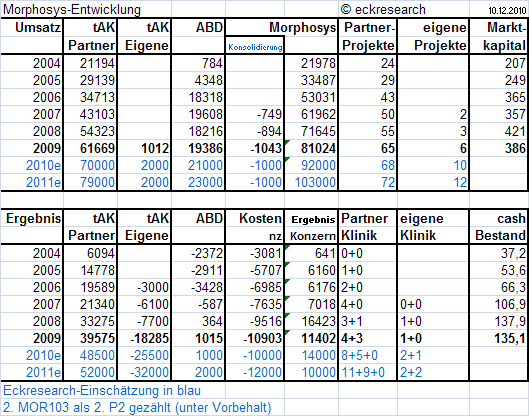Select cash Bestand 66,3
Image resolution: width=529 pixels, height=416 pixels.
tap(513, 287)
